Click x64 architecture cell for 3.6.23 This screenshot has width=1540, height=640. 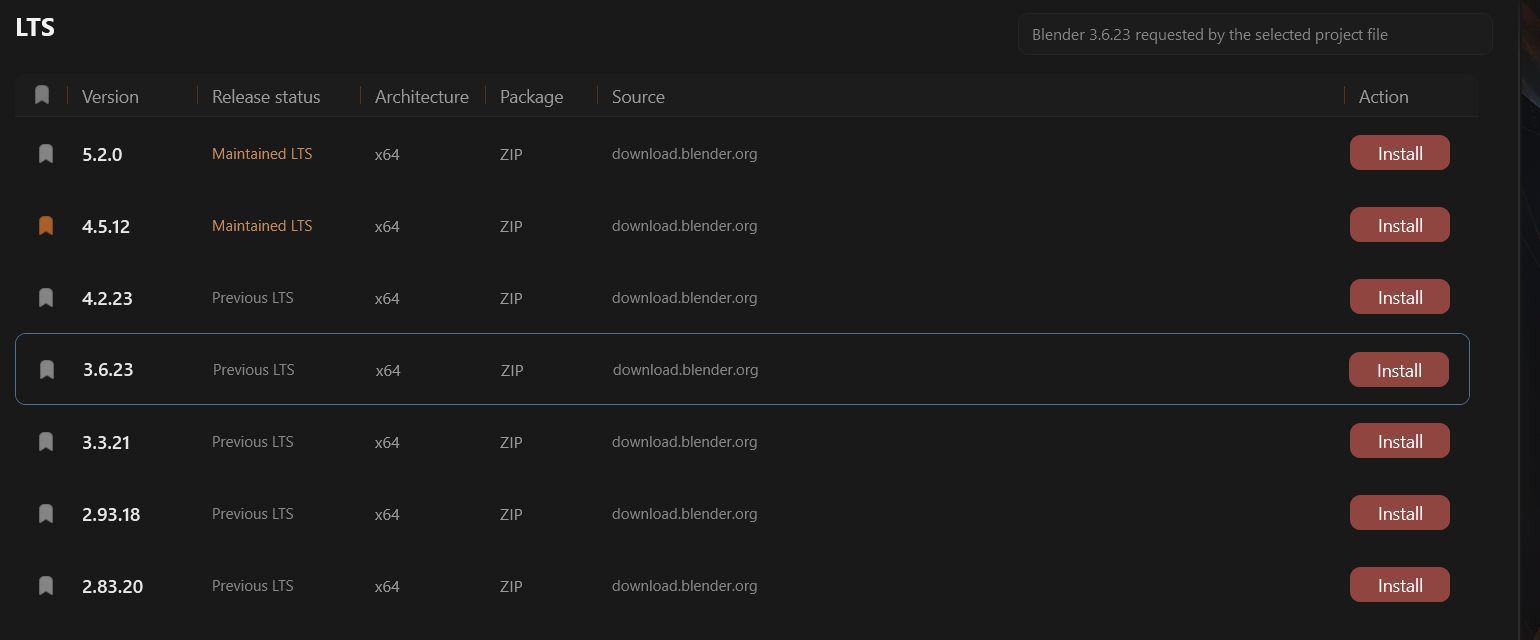pyautogui.click(x=388, y=371)
